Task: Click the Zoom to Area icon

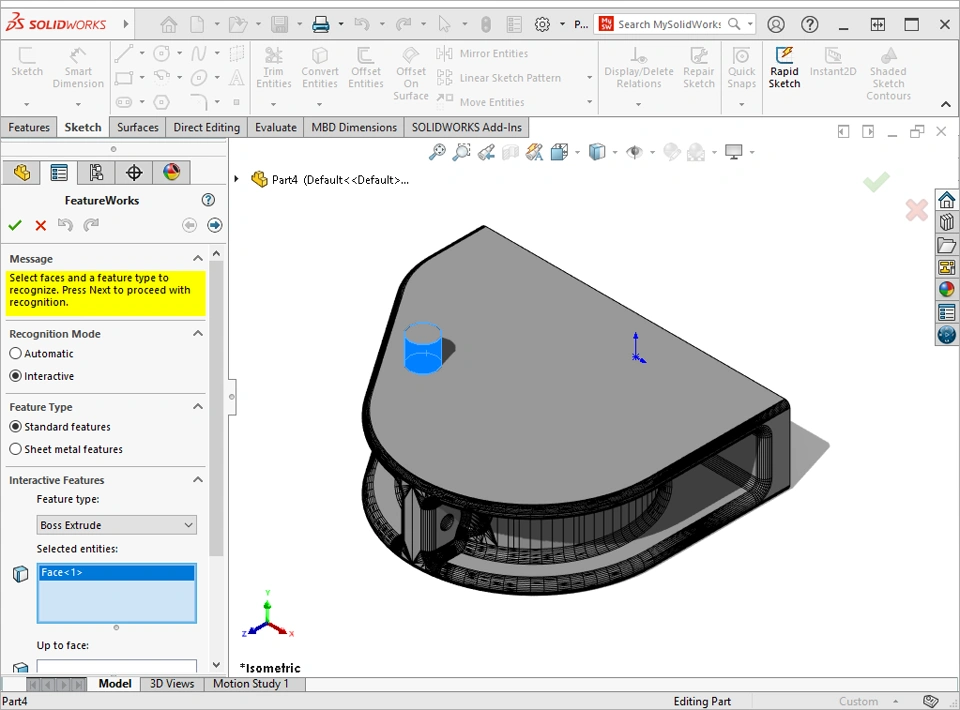Action: [x=462, y=152]
